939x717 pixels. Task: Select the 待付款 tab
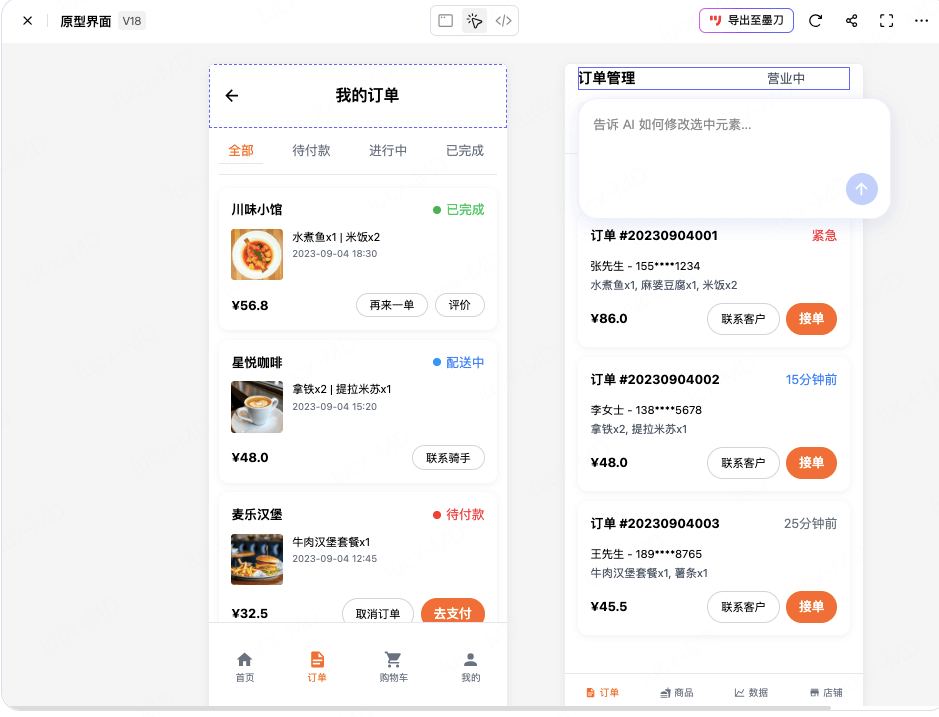click(x=311, y=150)
